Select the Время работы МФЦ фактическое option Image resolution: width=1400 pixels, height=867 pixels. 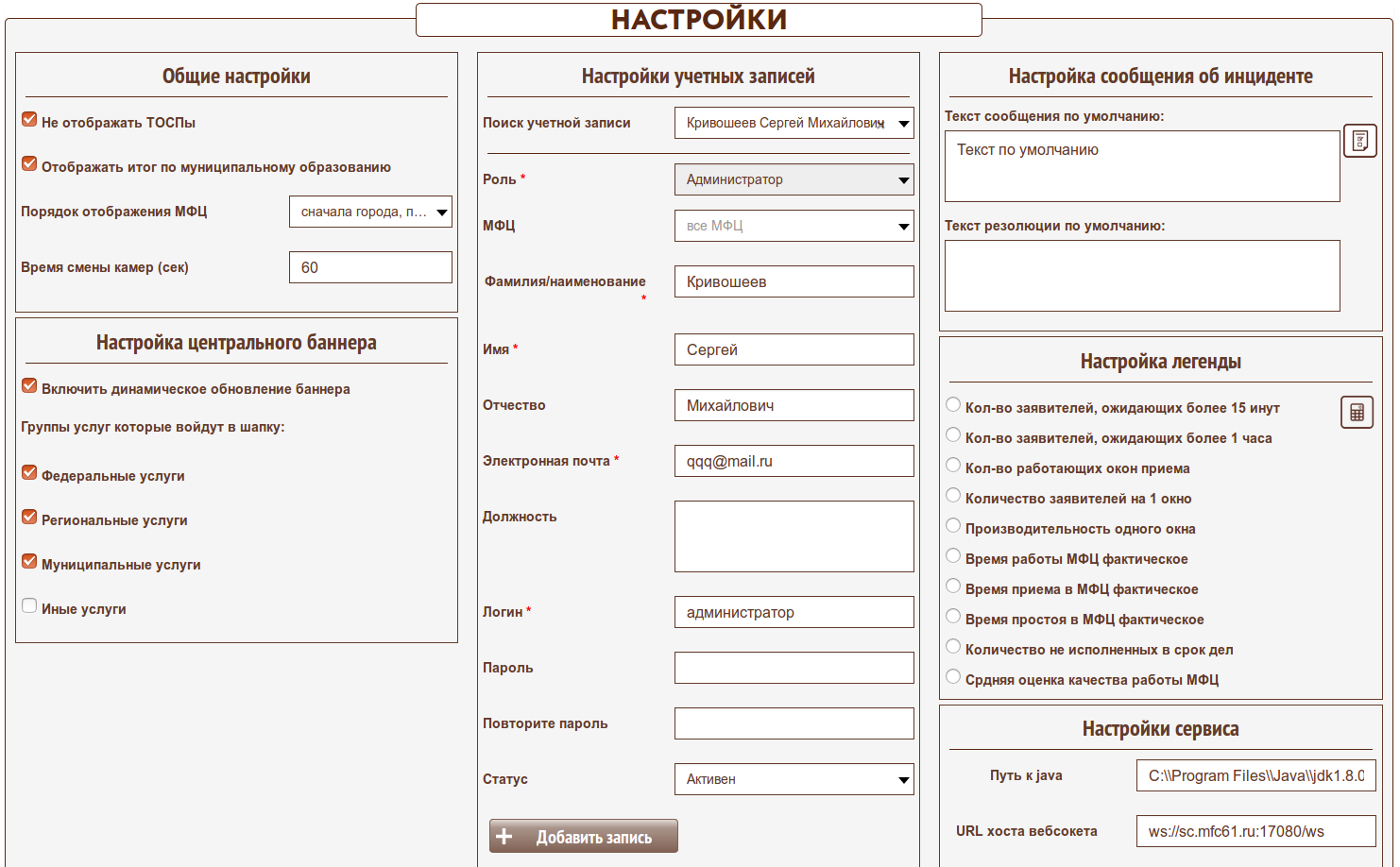[953, 556]
